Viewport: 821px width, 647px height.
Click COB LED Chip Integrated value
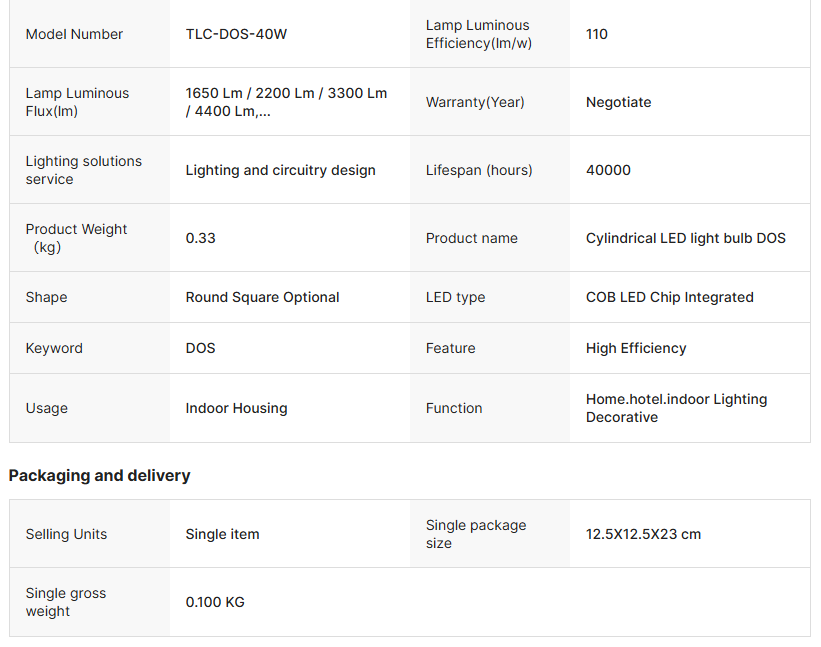(x=669, y=297)
